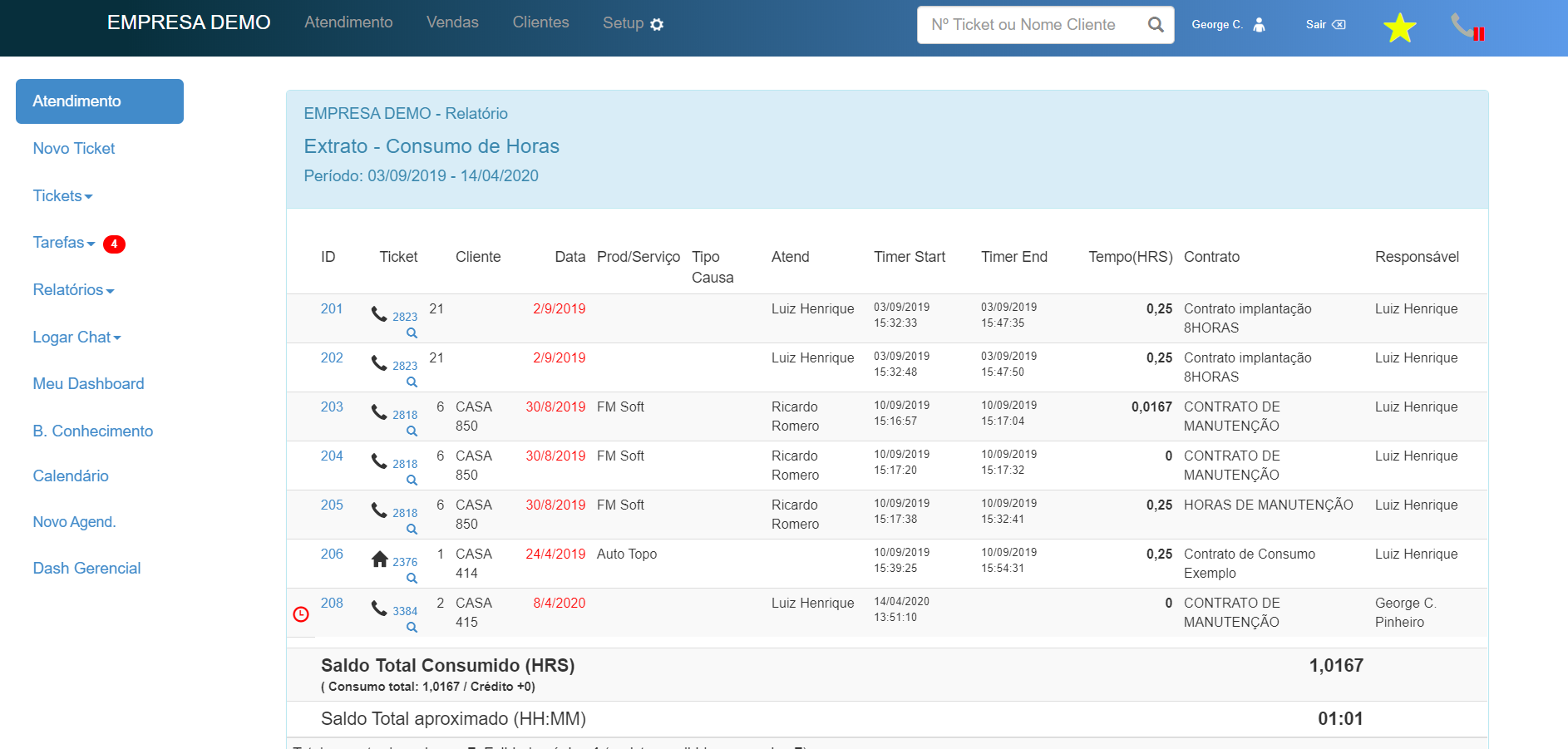Click the magnifier under ticket 2823 in row 202
Screen dimensions: 1568x749
click(x=412, y=382)
